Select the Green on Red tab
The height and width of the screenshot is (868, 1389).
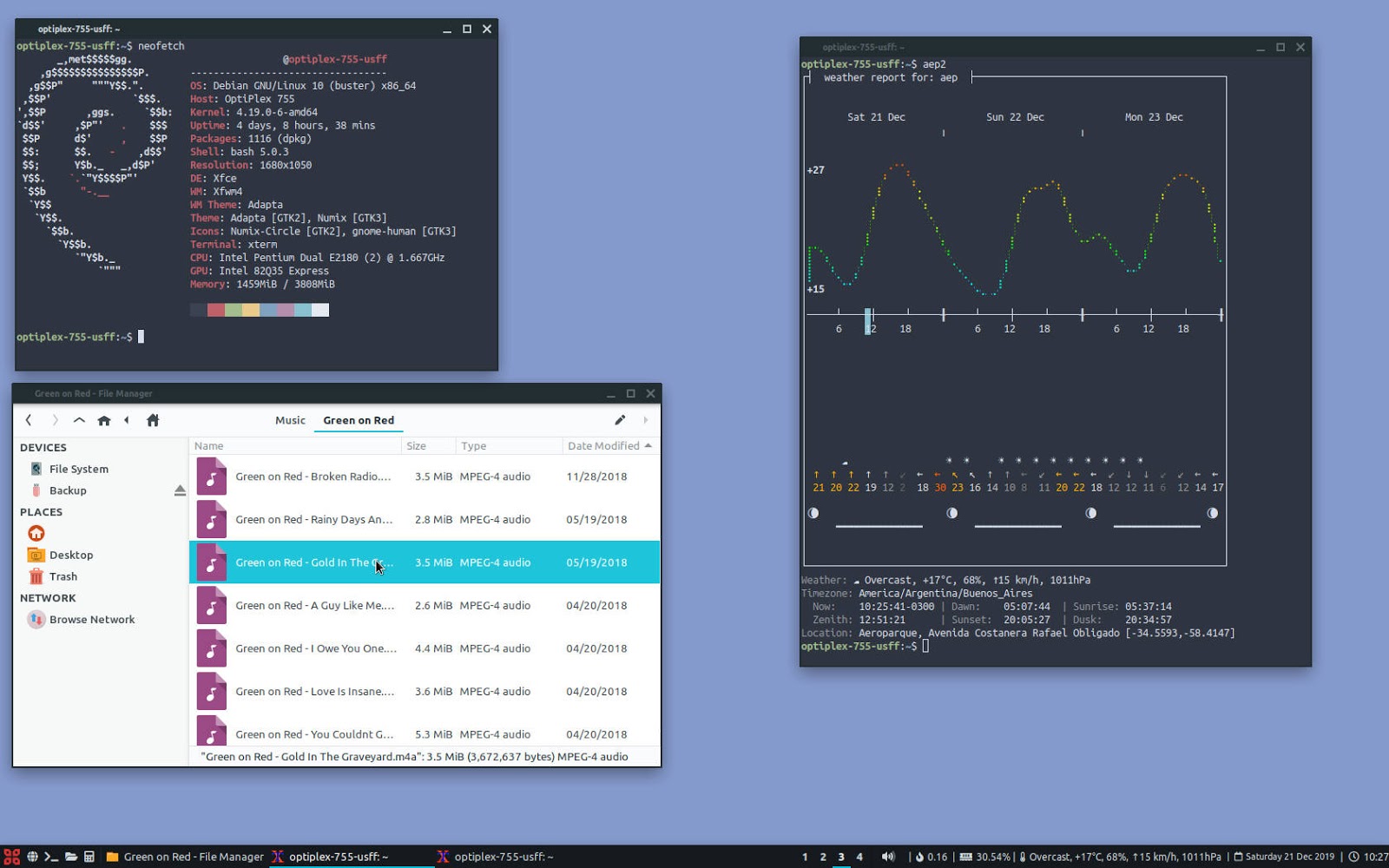(358, 420)
